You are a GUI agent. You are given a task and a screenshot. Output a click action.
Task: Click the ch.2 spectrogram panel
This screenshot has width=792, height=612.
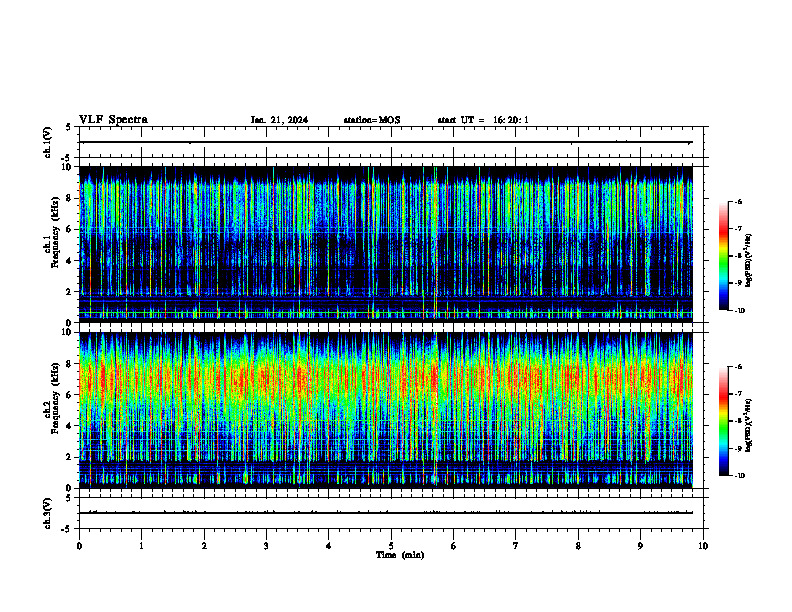(x=386, y=410)
